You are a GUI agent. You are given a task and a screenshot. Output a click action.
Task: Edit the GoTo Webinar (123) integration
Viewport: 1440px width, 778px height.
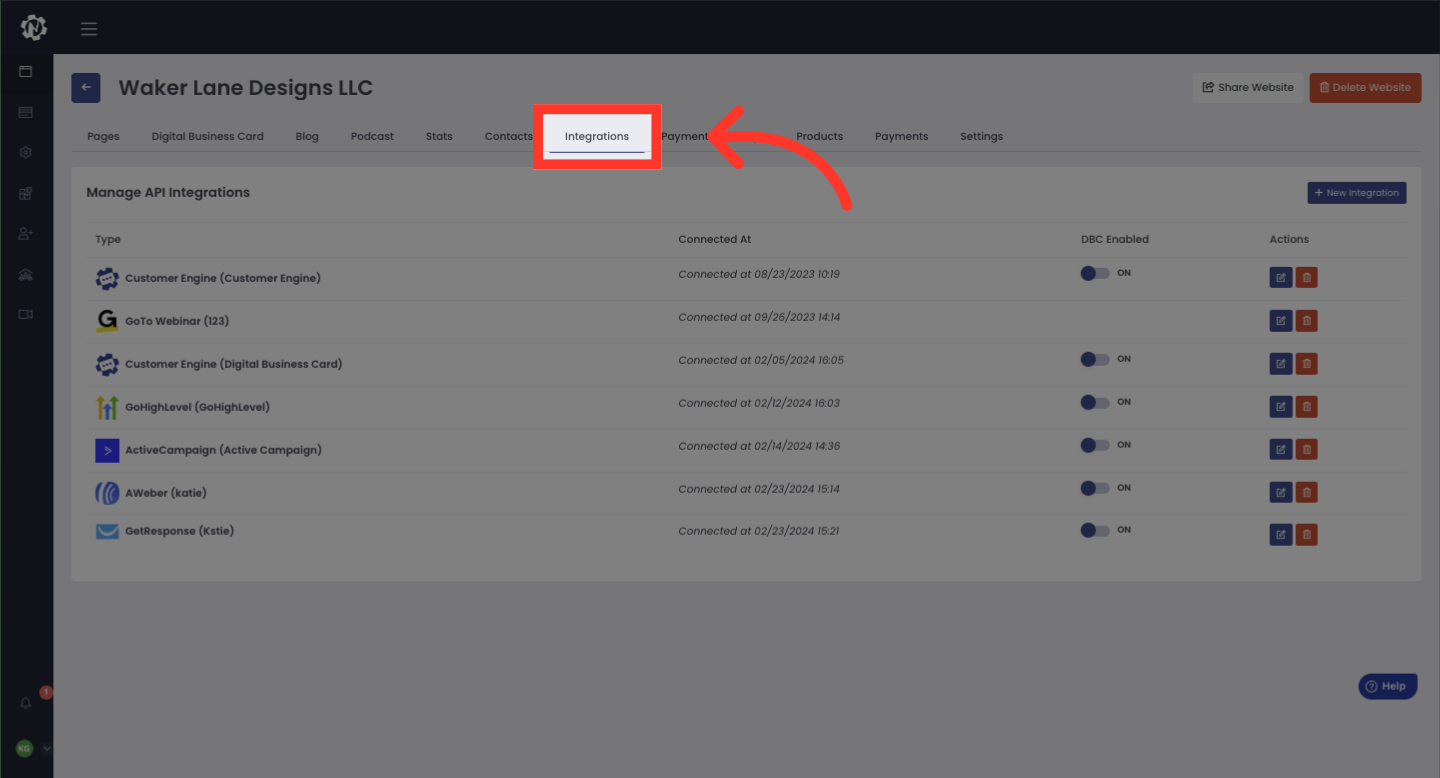tap(1281, 321)
